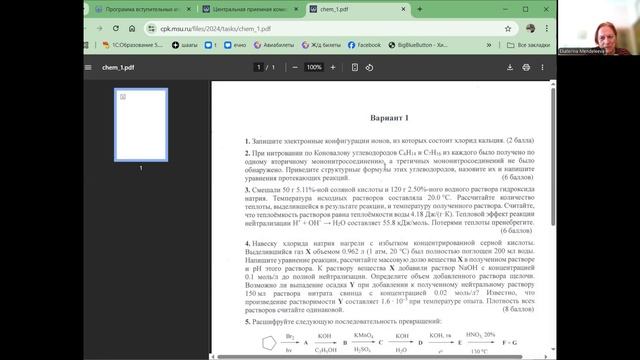
Task: Click the PDF page number field
Action: pos(258,67)
